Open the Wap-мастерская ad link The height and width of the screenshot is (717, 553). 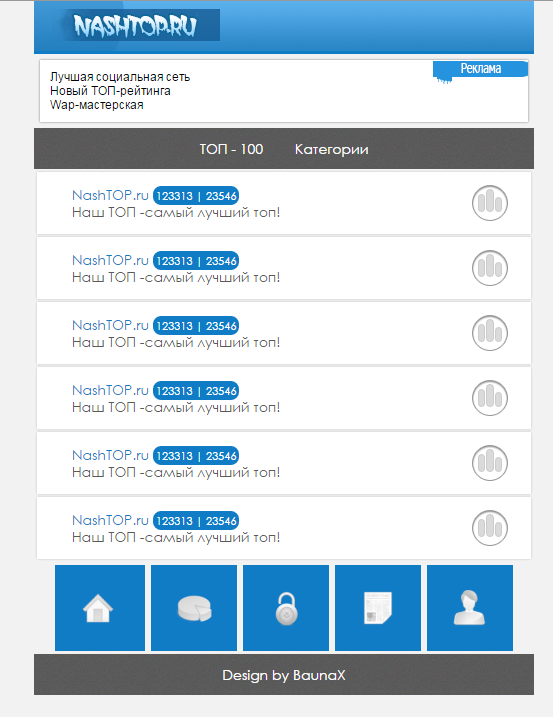click(x=97, y=105)
